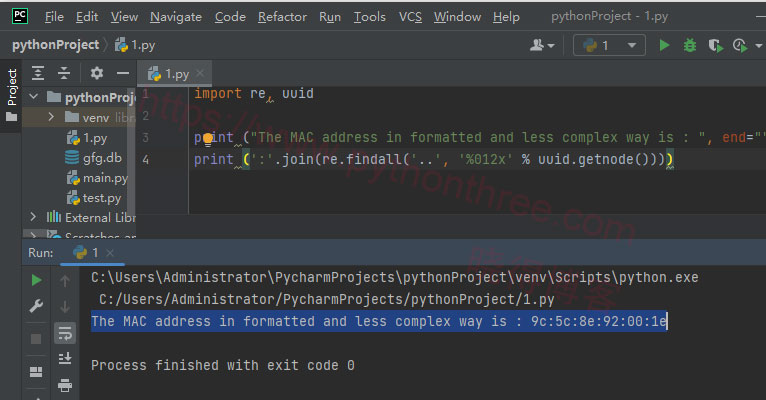Select 1.py in project tree
The width and height of the screenshot is (766, 400).
87,138
